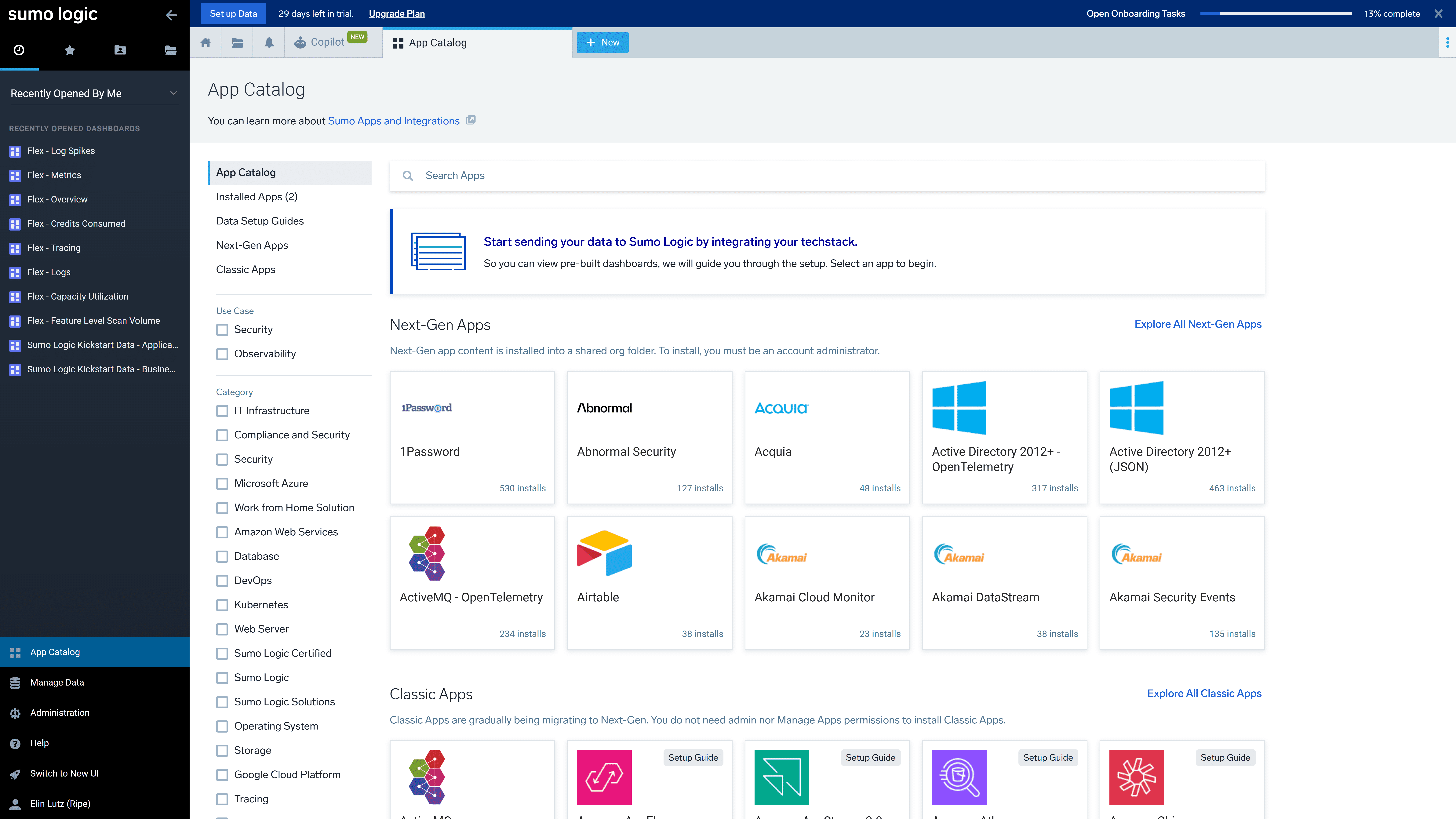1456x819 pixels.
Task: Check the Microsoft Azure category
Action: 222,484
